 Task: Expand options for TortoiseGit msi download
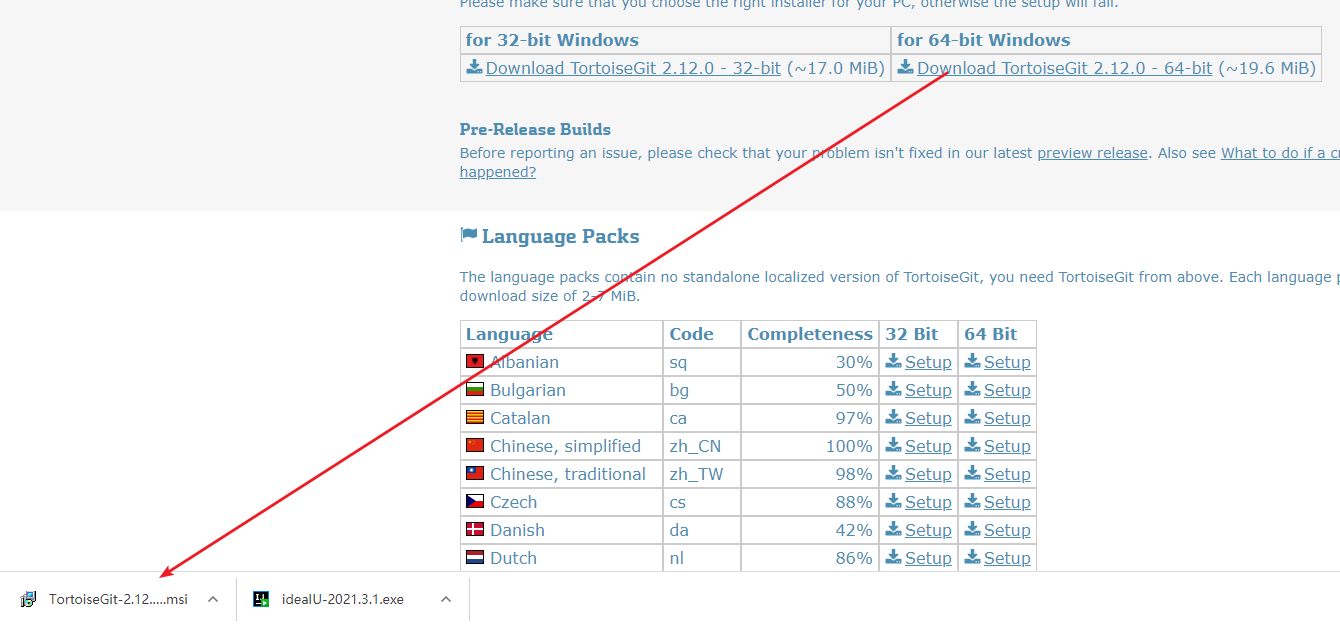[212, 599]
